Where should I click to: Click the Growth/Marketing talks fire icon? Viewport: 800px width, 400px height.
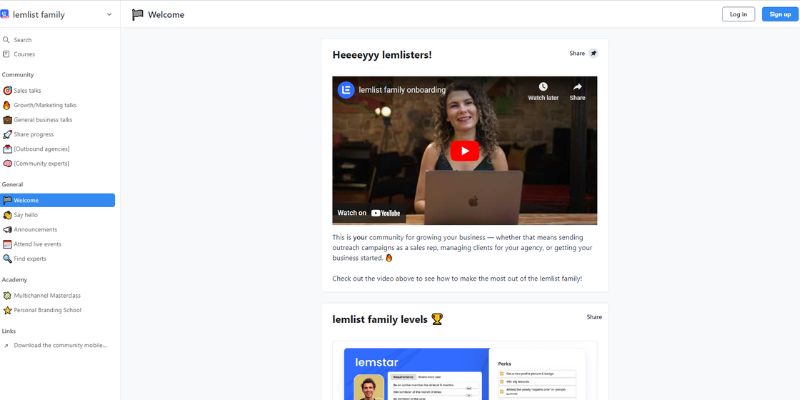tap(7, 105)
